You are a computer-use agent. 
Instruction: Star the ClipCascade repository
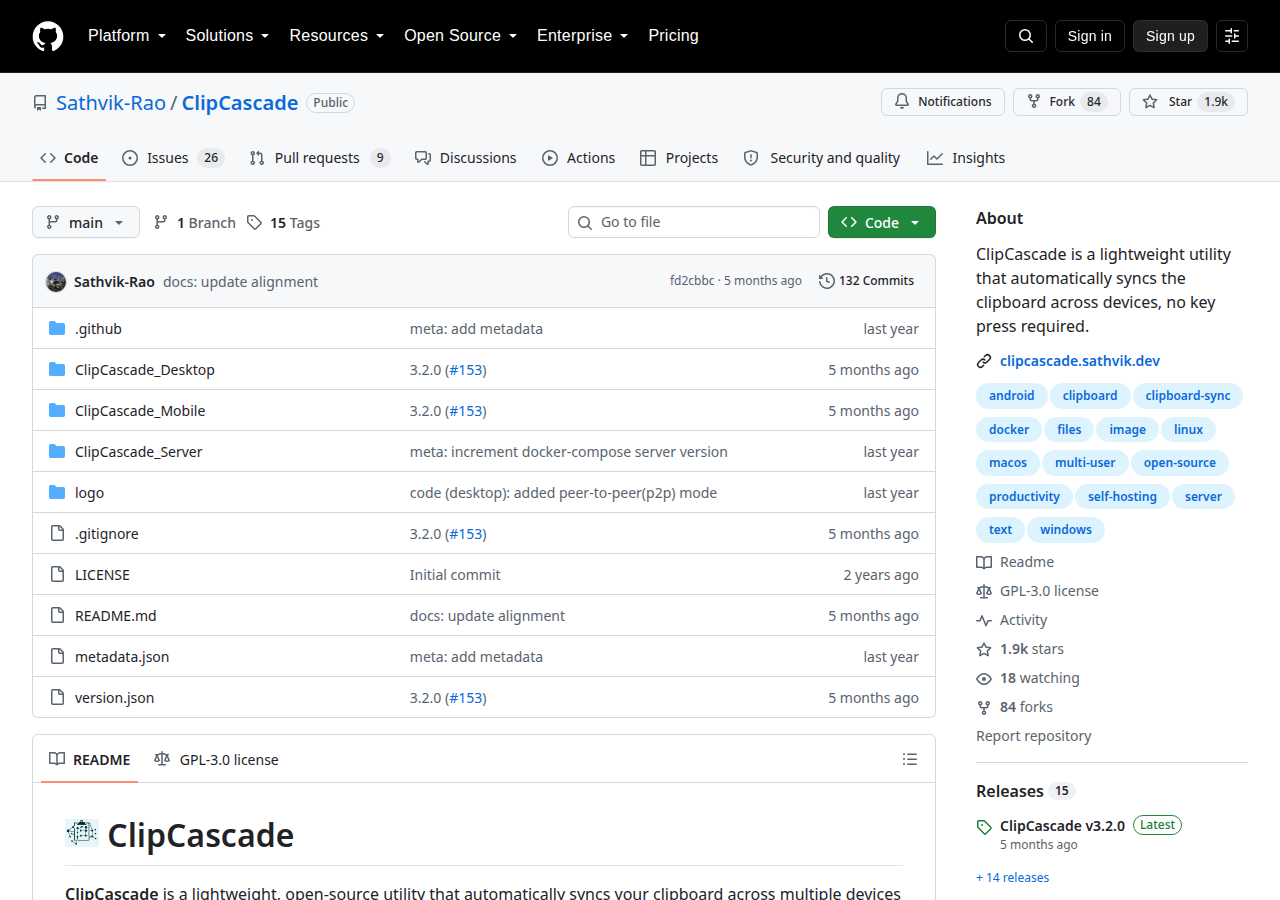[1188, 102]
